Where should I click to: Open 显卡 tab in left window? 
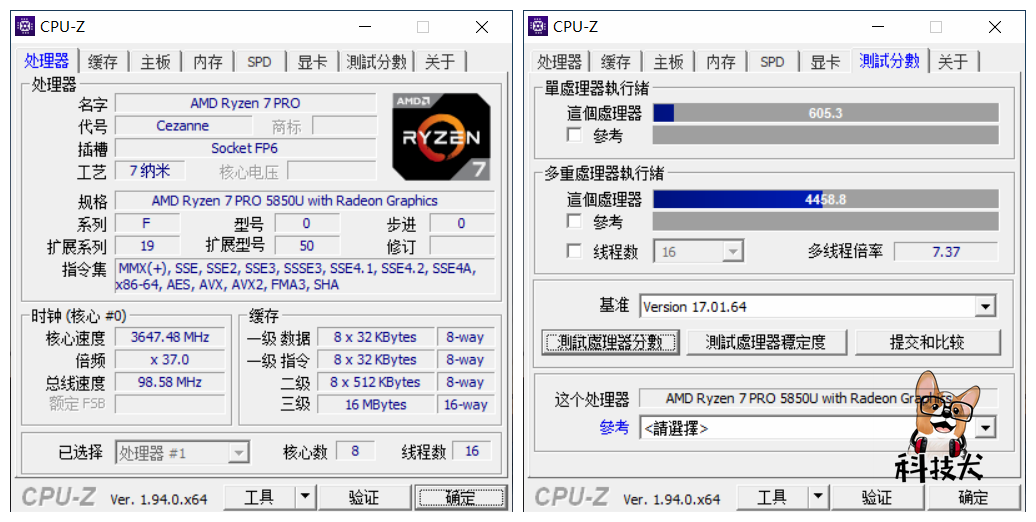click(x=312, y=62)
